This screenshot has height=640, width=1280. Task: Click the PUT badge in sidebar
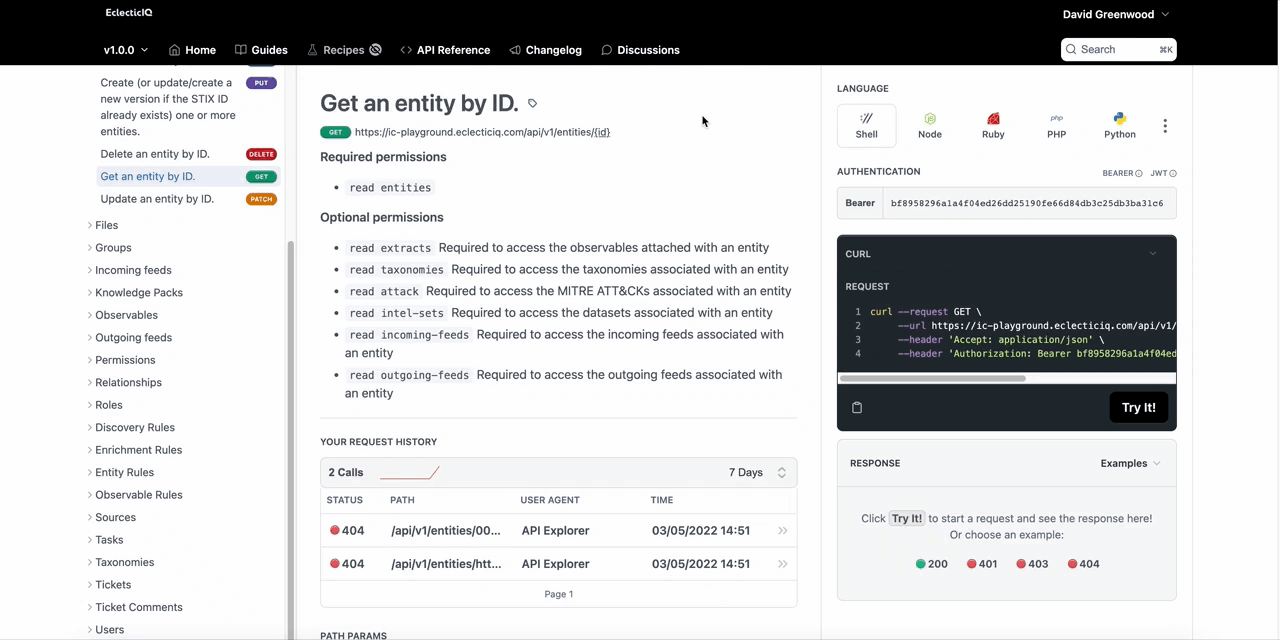pos(261,83)
